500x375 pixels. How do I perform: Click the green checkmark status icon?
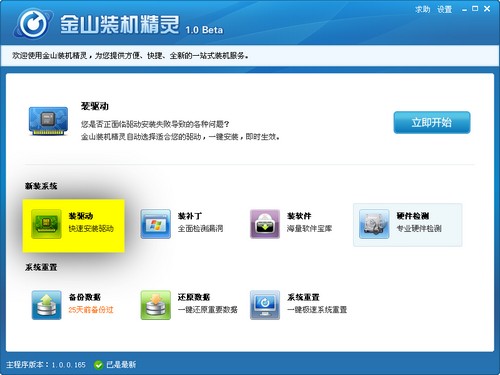pyautogui.click(x=98, y=365)
